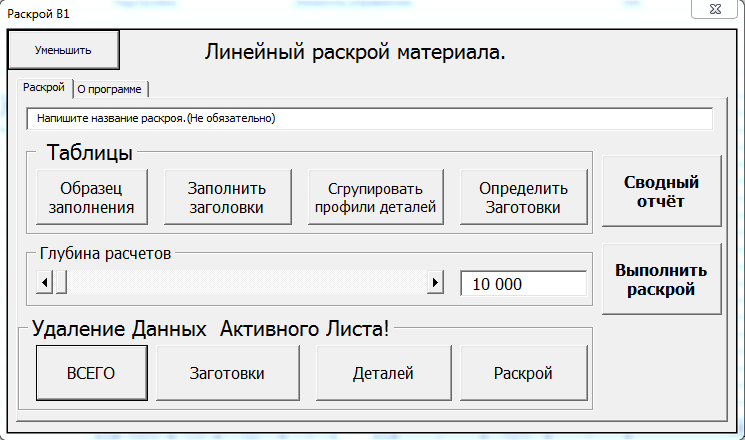Click the Линейный раскрой материала heading
745x440 pixels.
(x=355, y=51)
